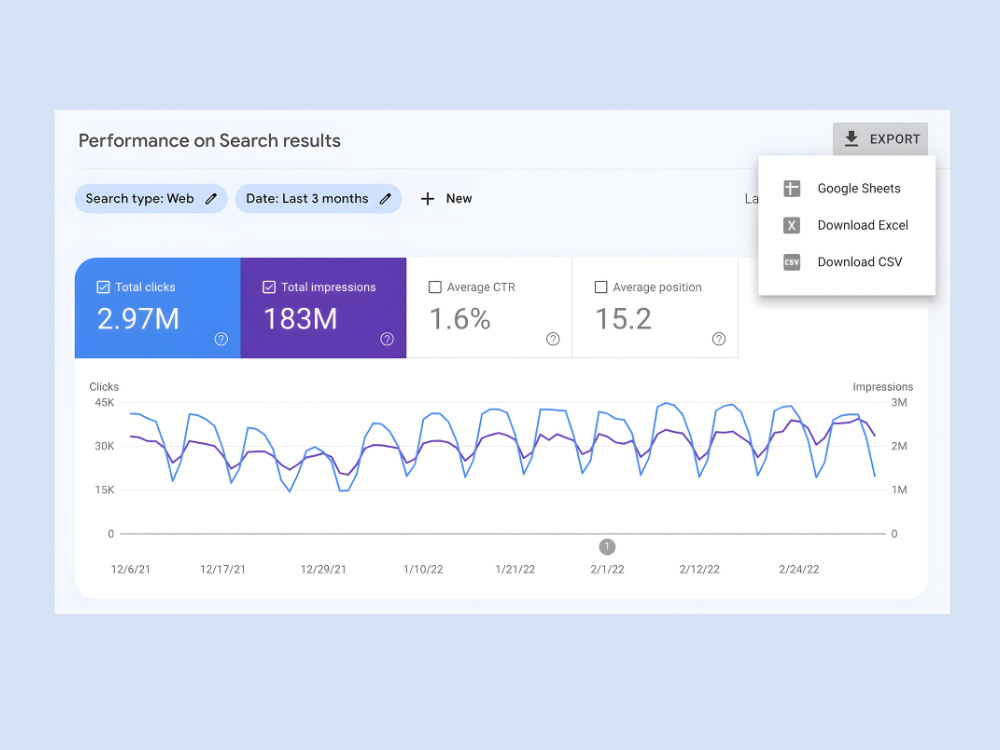The height and width of the screenshot is (750, 1000).
Task: Click the 2/1/22 date axis label
Action: (607, 569)
